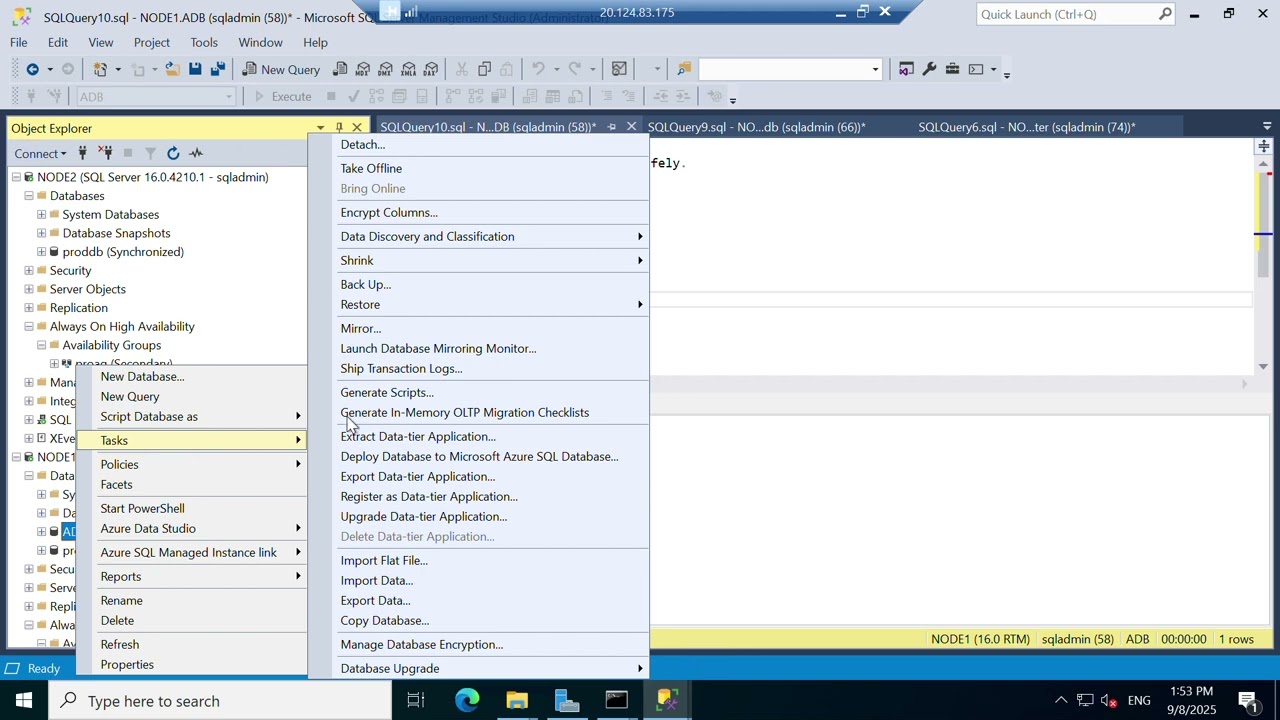Screen dimensions: 1280x720
Task: Click the Connect Object Explorer plug icon
Action: click(82, 153)
